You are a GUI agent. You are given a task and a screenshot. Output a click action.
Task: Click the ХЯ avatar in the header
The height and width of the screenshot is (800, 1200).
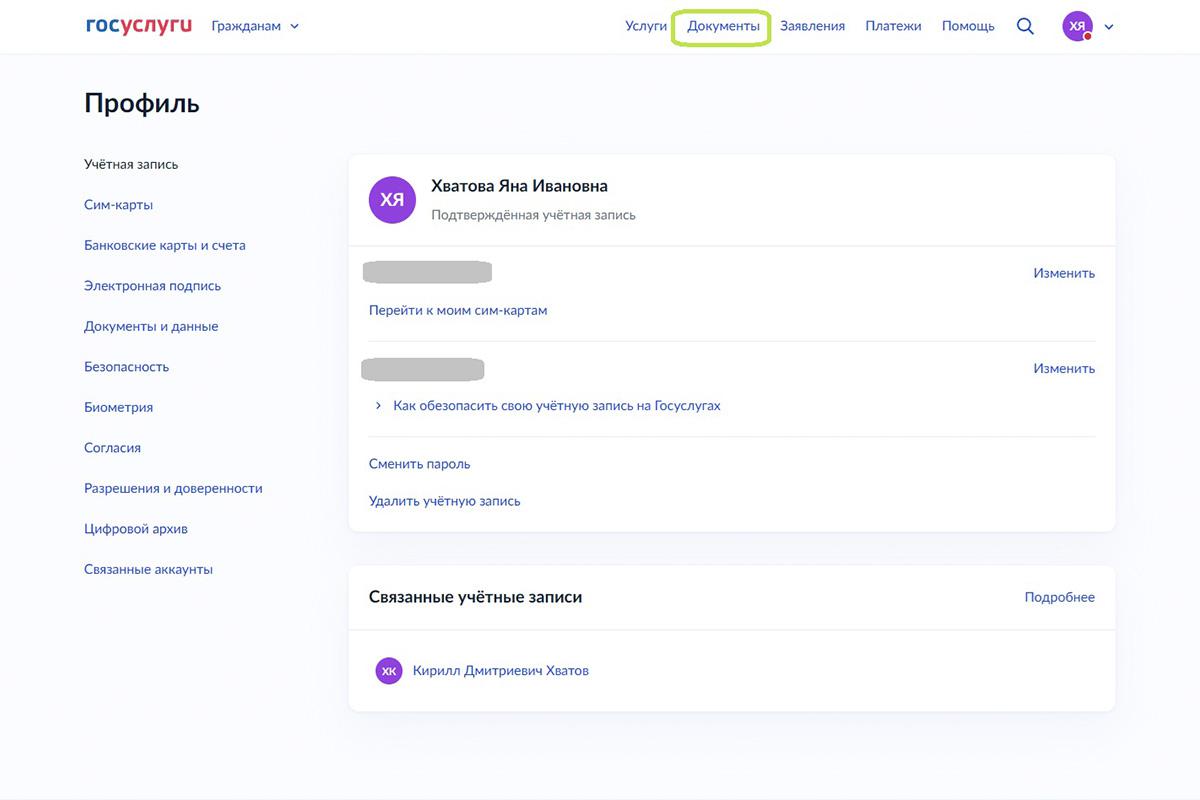(x=1077, y=27)
